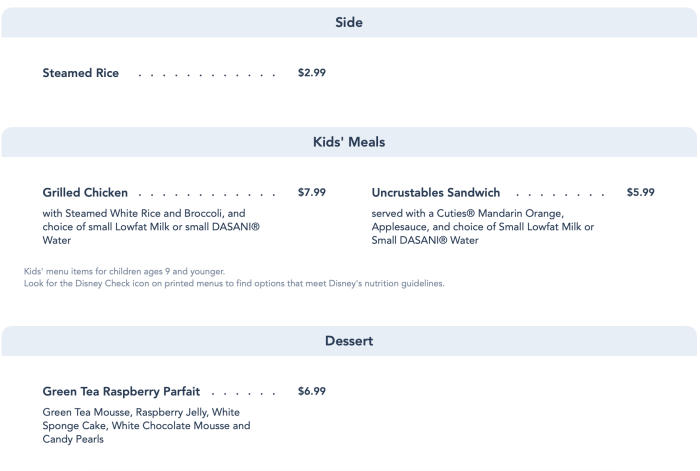This screenshot has height=471, width=700.
Task: Click the parfait ingredients description
Action: pos(146,425)
